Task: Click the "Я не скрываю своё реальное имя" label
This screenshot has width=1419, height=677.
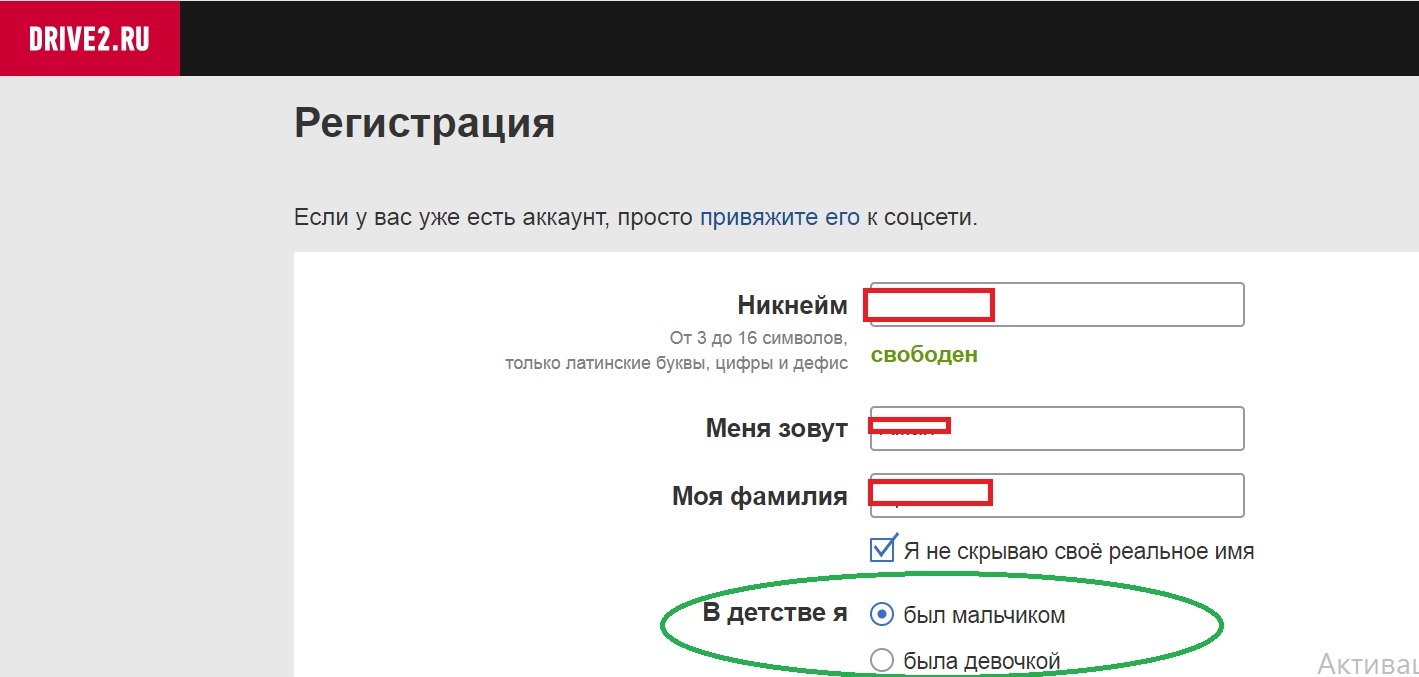Action: point(1078,551)
